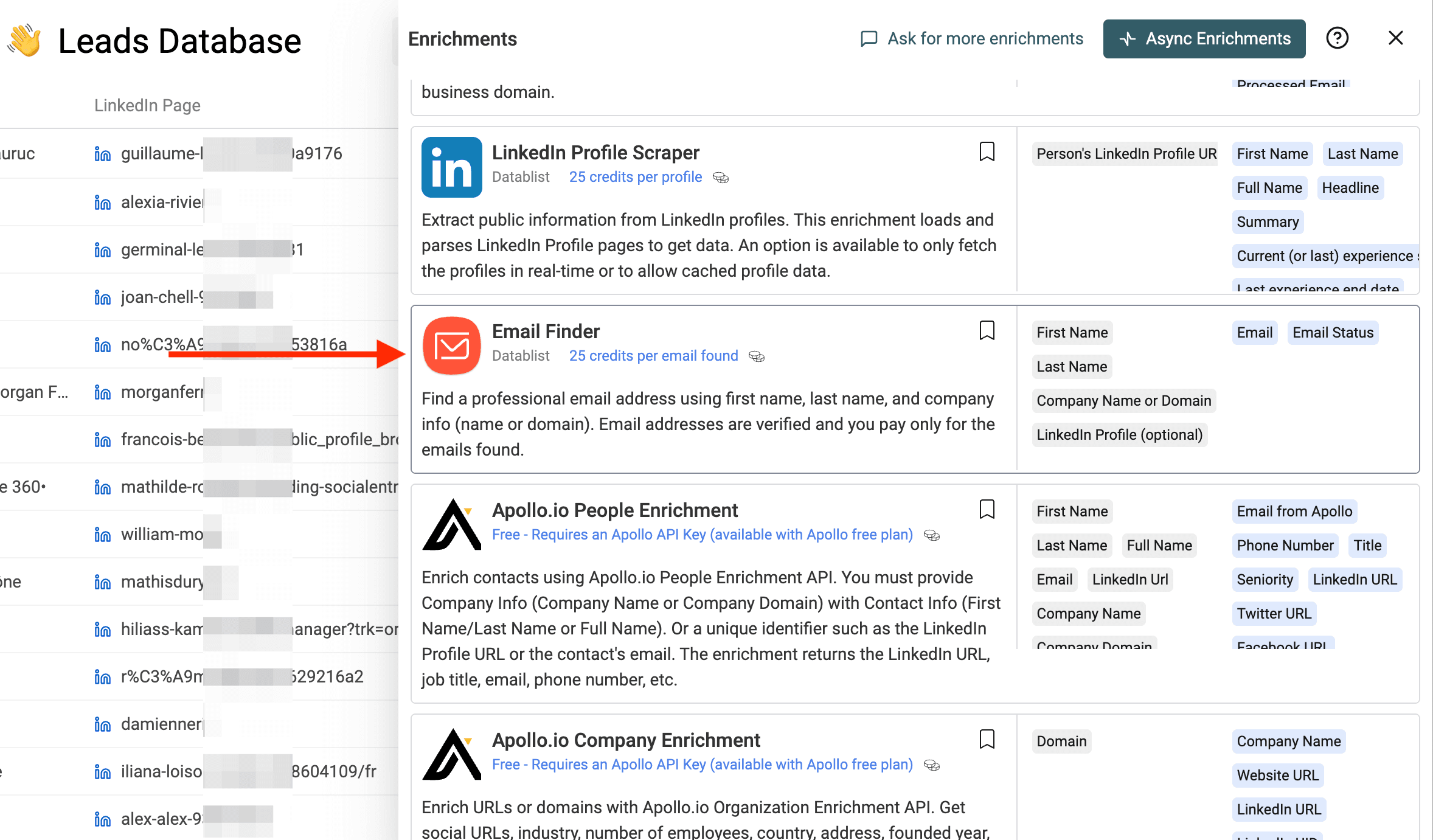Bookmark the LinkedIn Profile Scraper enrichment
The image size is (1433, 840).
987,151
